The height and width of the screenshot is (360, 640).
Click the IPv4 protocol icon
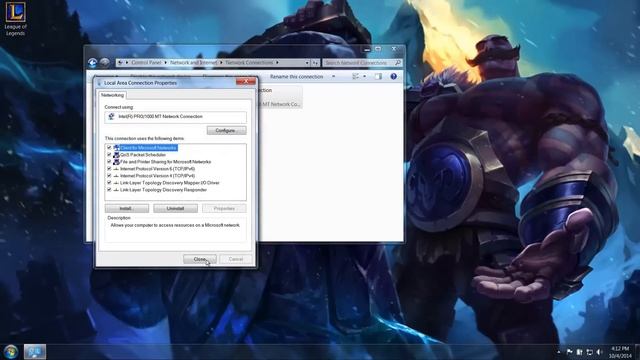click(116, 176)
